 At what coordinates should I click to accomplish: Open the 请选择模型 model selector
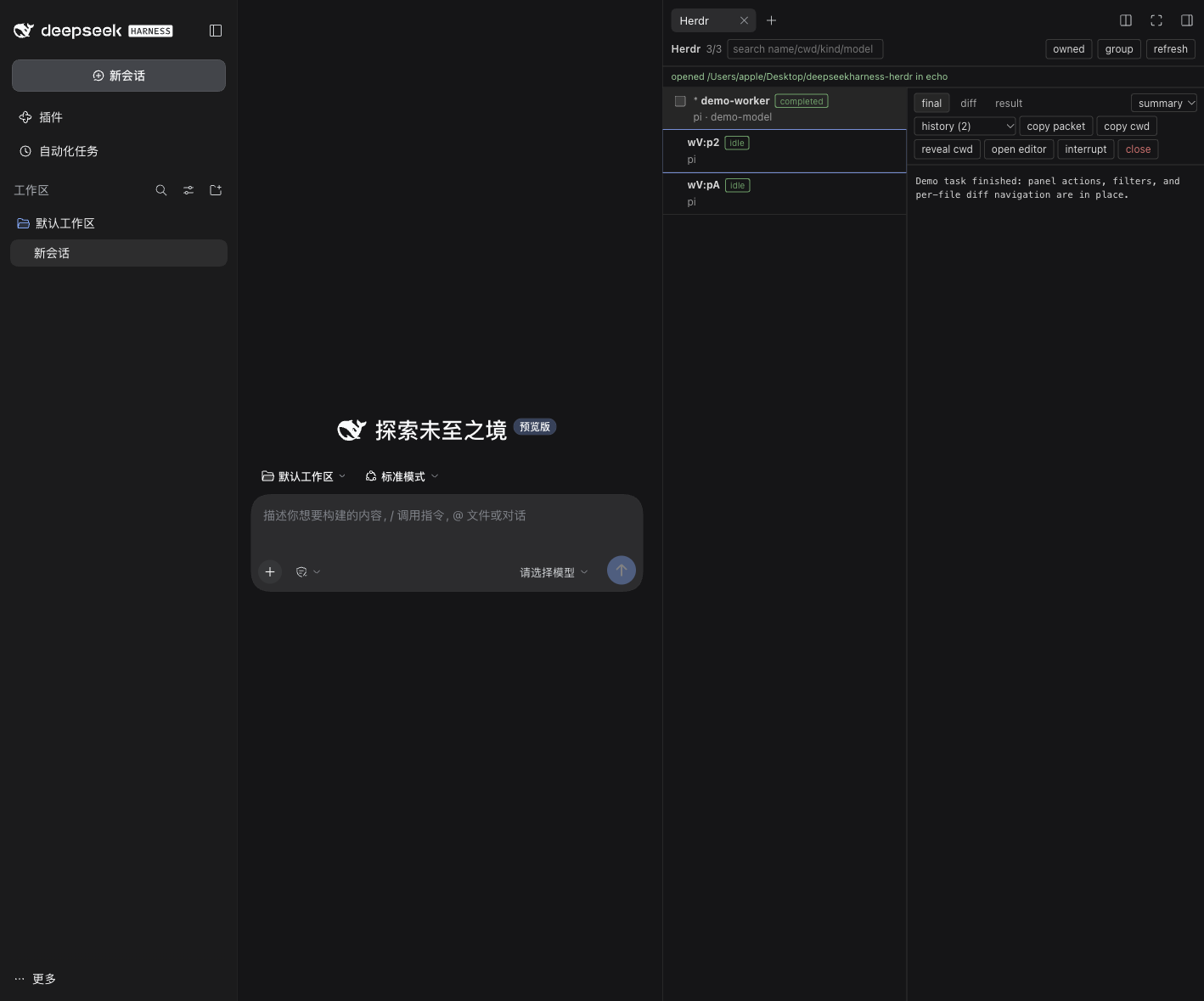point(554,572)
